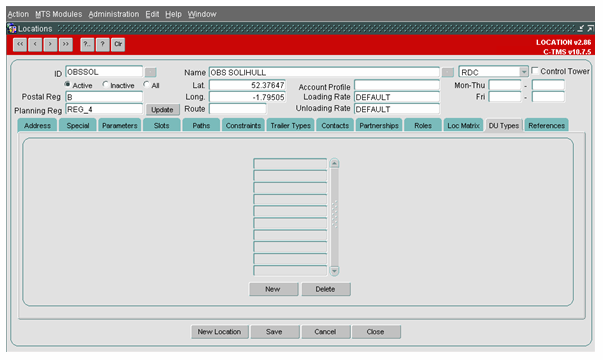The height and width of the screenshot is (360, 603).
Task: Open the Administration menu
Action: click(x=114, y=14)
